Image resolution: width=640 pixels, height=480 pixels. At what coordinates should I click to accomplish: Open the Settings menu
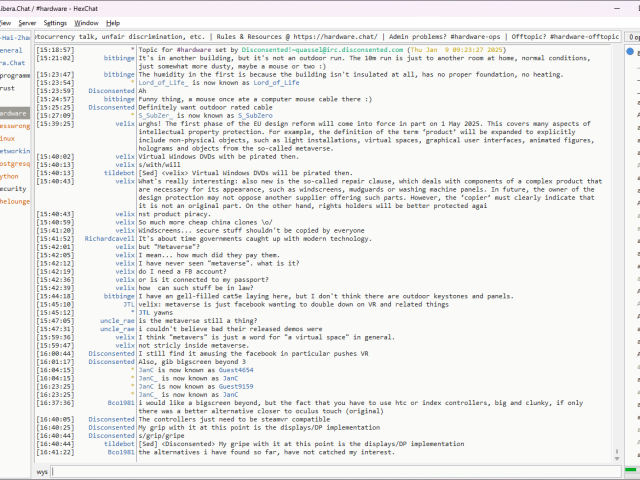(55, 22)
